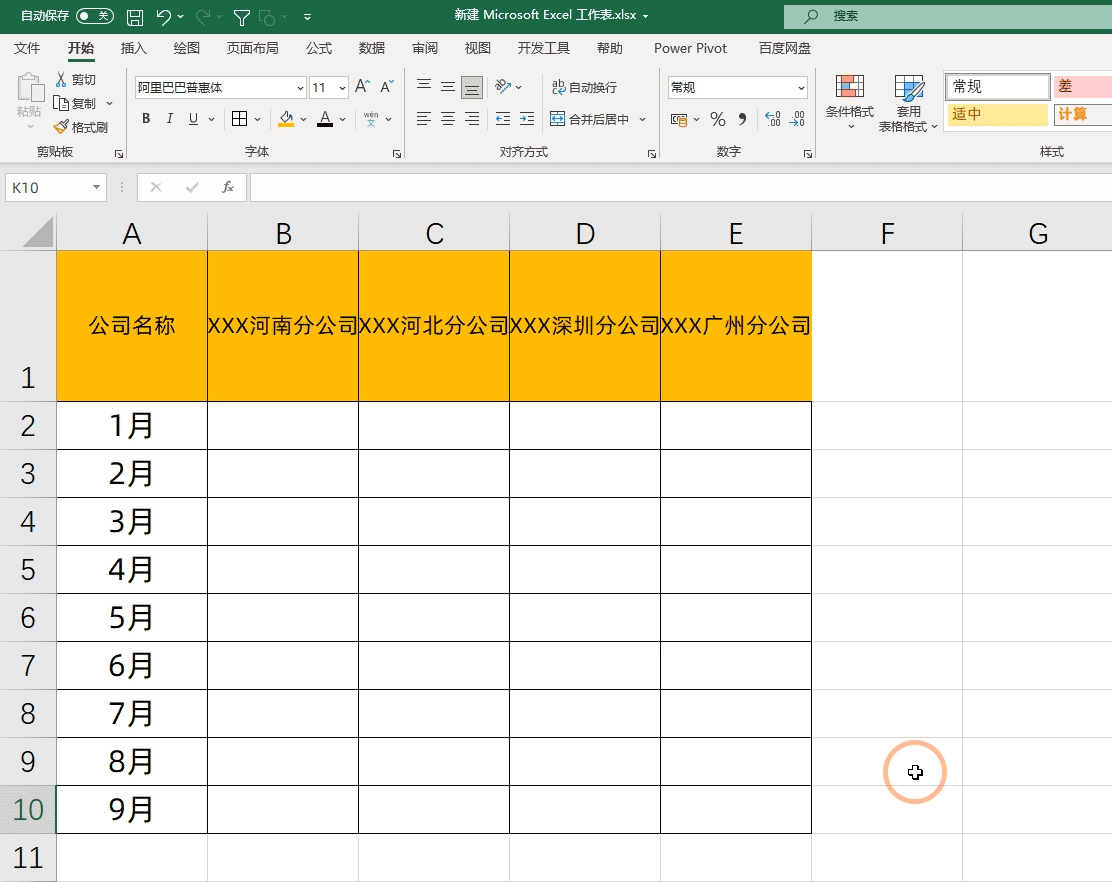1112x882 pixels.
Task: Click the Paste (粘贴) clipboard icon
Action: click(x=29, y=89)
